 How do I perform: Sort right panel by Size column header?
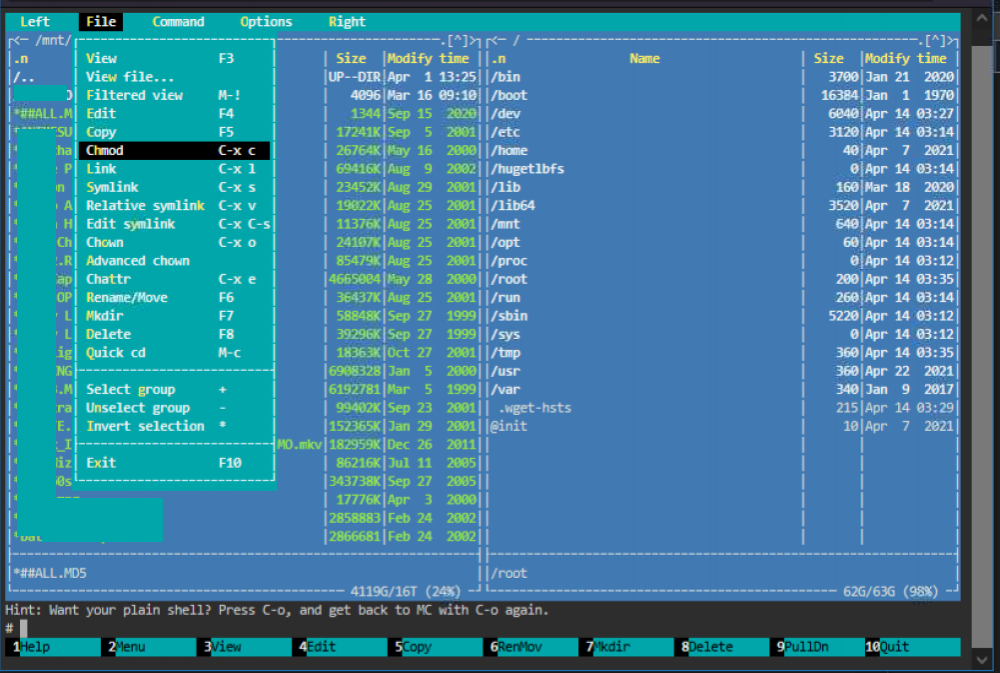click(x=828, y=59)
